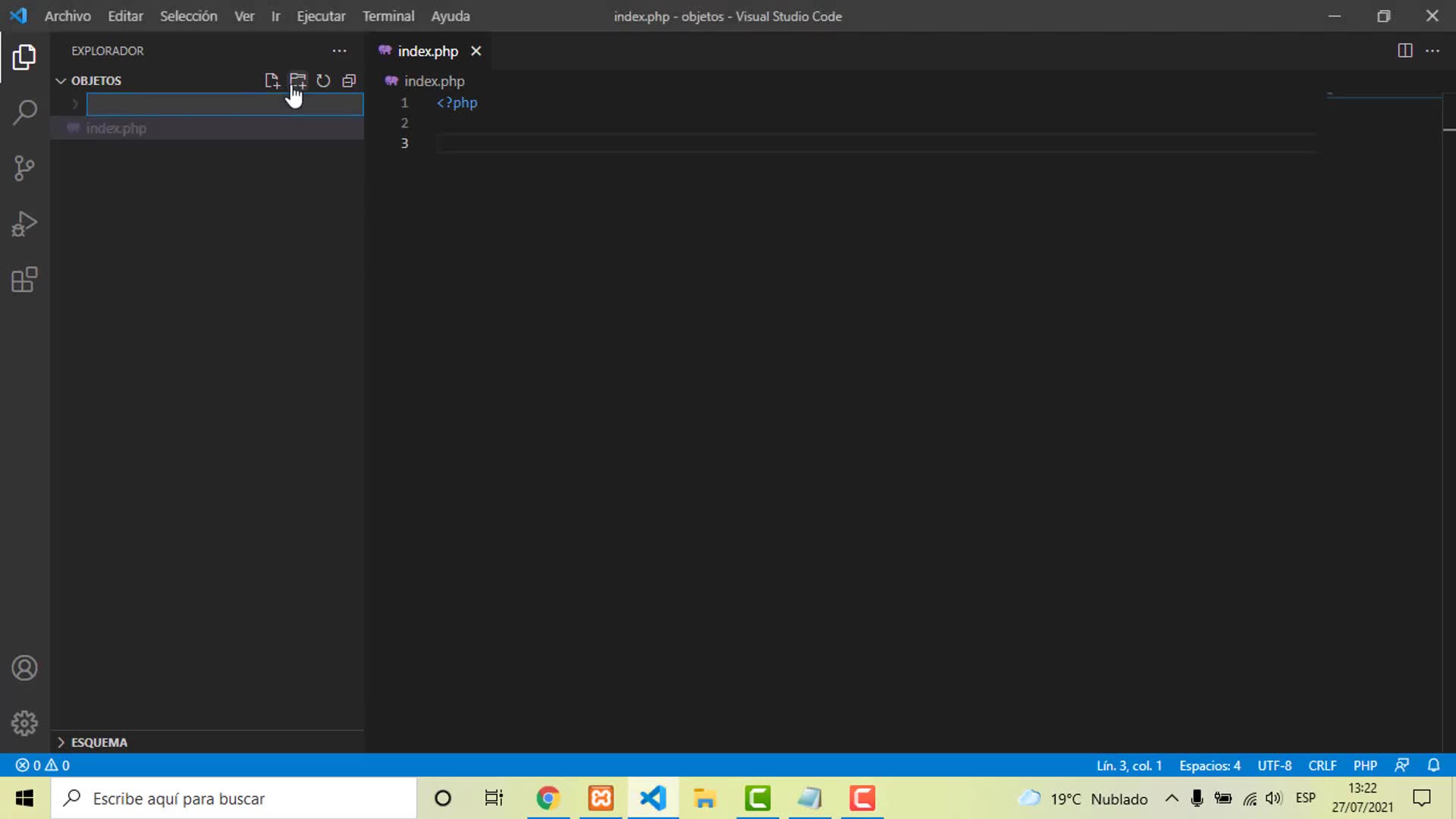Open notifications bell in status bar

point(1433,765)
